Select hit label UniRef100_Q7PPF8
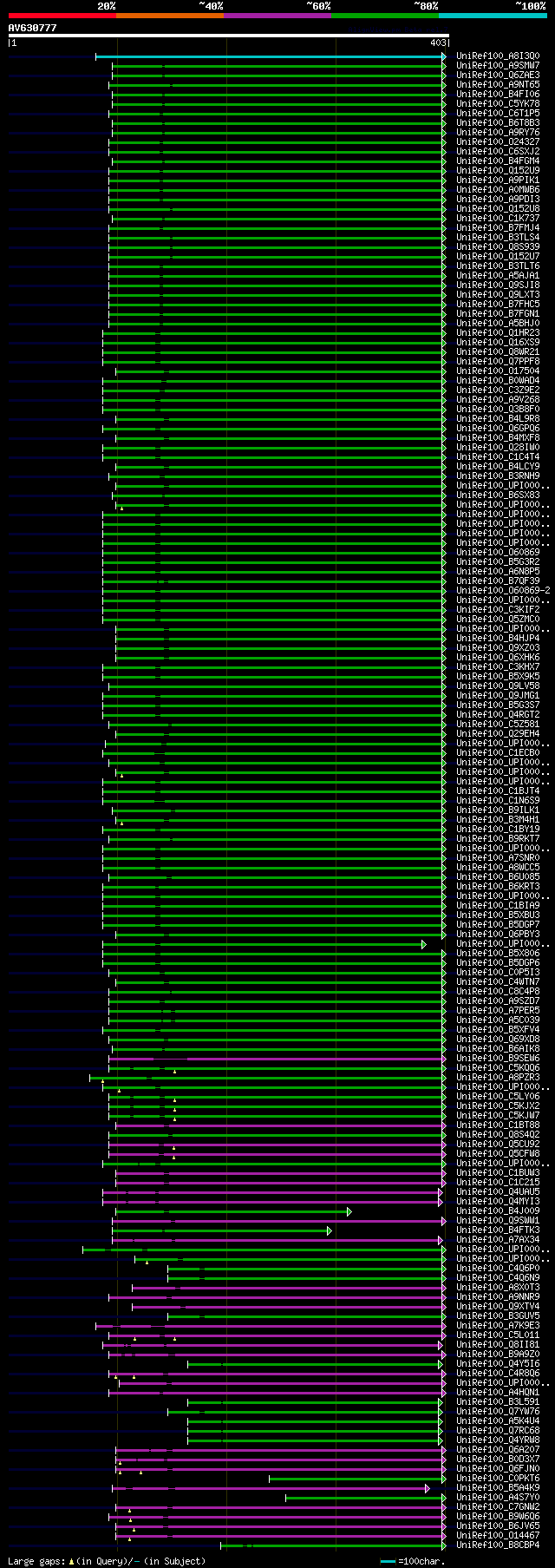Screen dimensions: 555x1568 [x=498, y=362]
